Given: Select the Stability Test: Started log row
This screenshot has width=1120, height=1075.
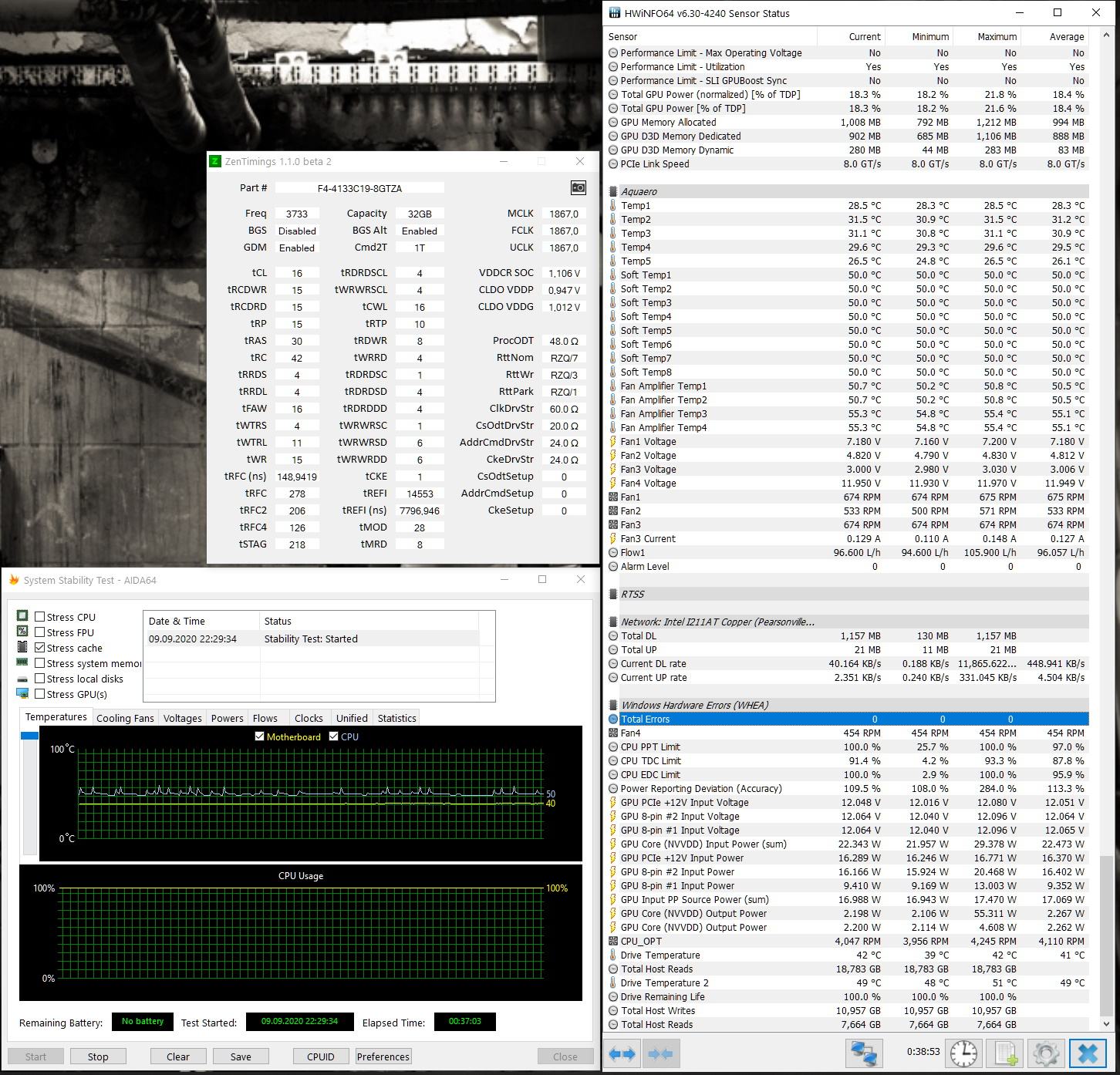Looking at the screenshot, I should 312,639.
